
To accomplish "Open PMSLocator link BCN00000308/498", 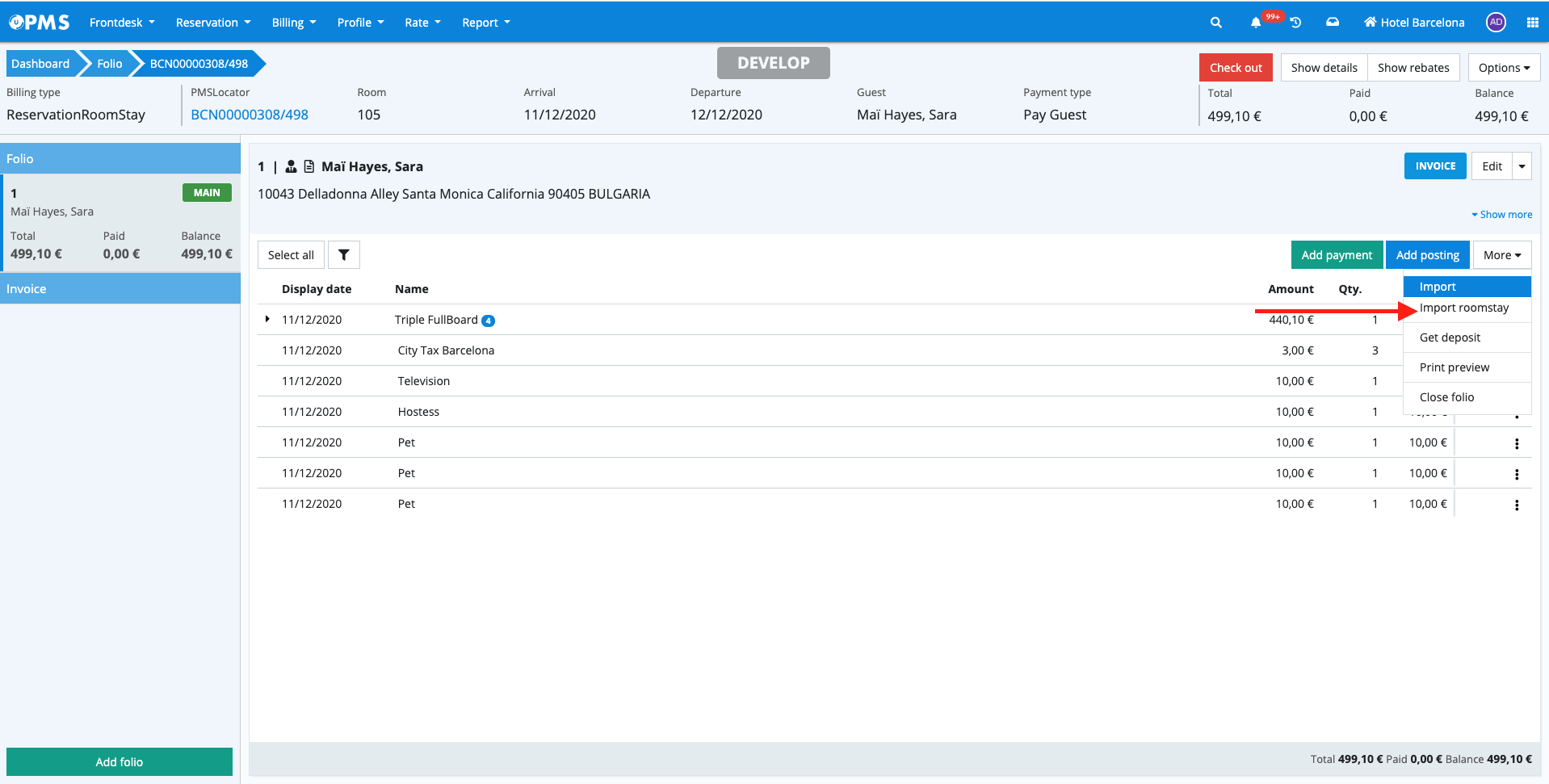I will point(250,115).
